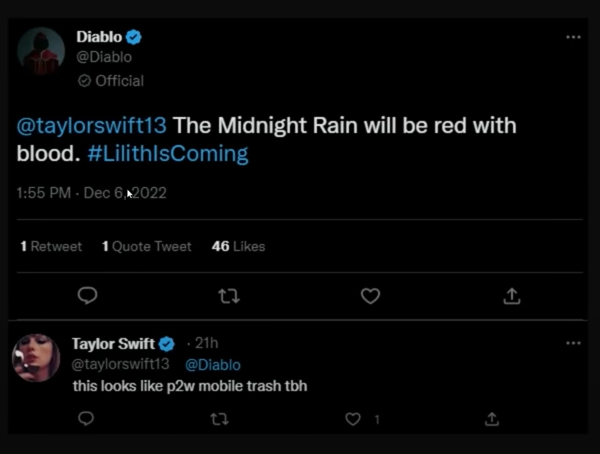This screenshot has height=454, width=600.
Task: View the 1 Retweet list
Action: coord(51,246)
